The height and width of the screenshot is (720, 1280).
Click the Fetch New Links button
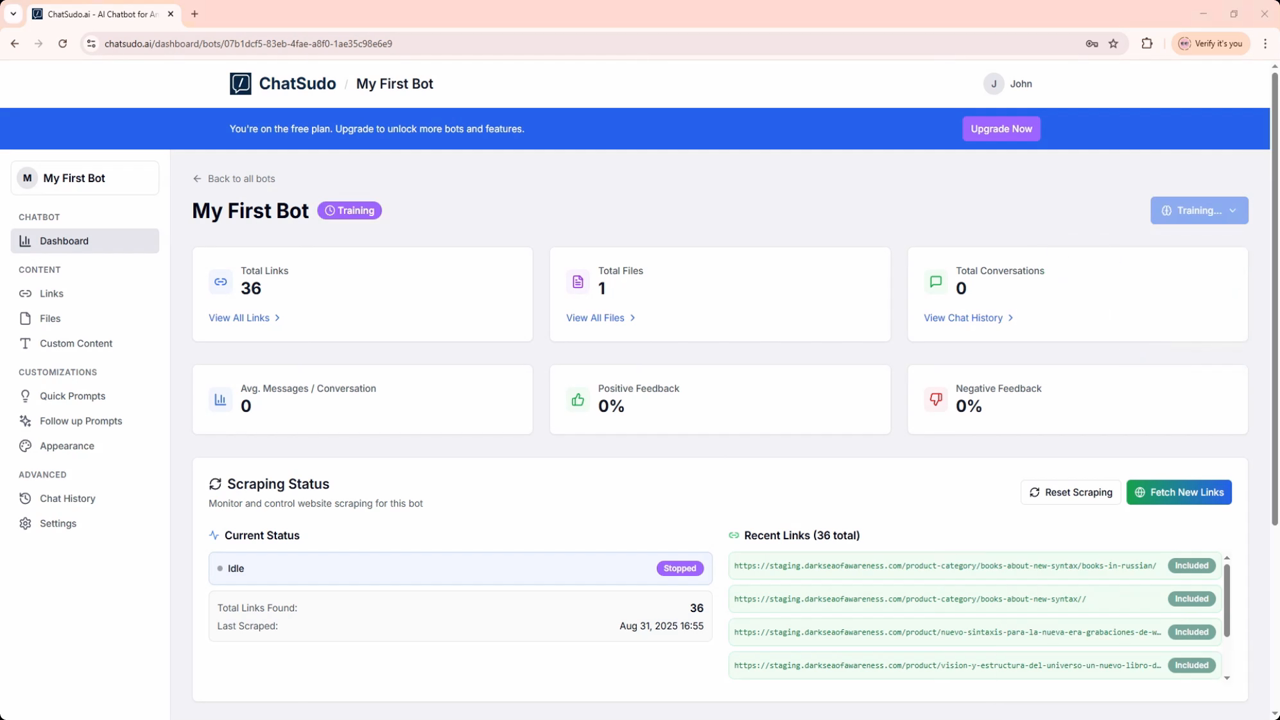click(x=1179, y=492)
